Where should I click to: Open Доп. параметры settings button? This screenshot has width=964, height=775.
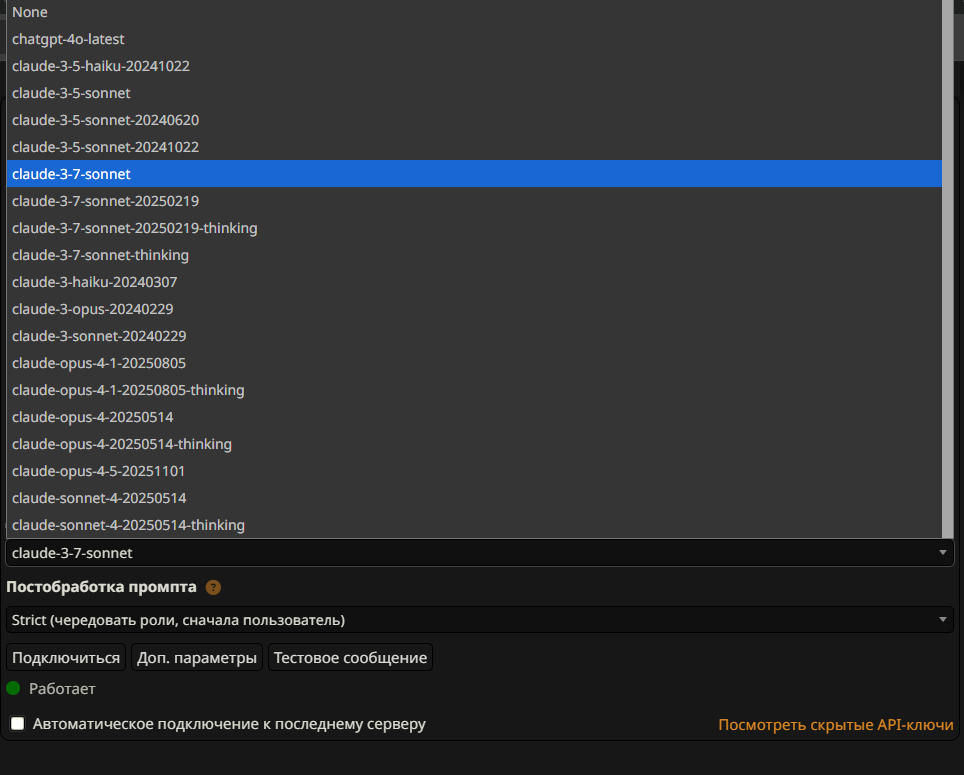197,657
